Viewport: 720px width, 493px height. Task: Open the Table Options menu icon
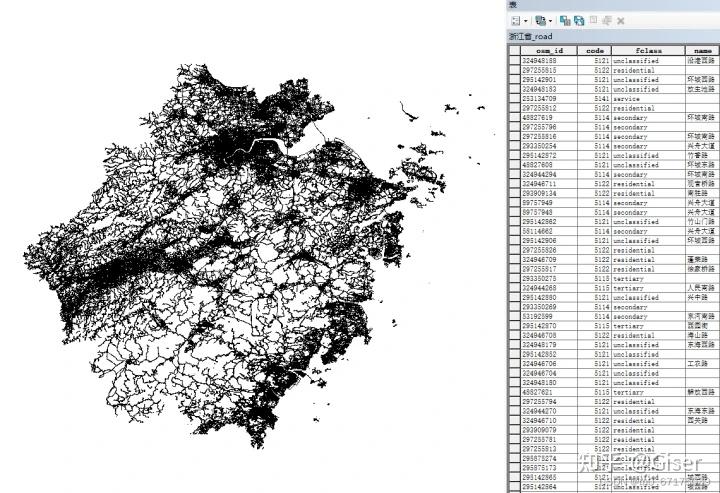[x=516, y=21]
